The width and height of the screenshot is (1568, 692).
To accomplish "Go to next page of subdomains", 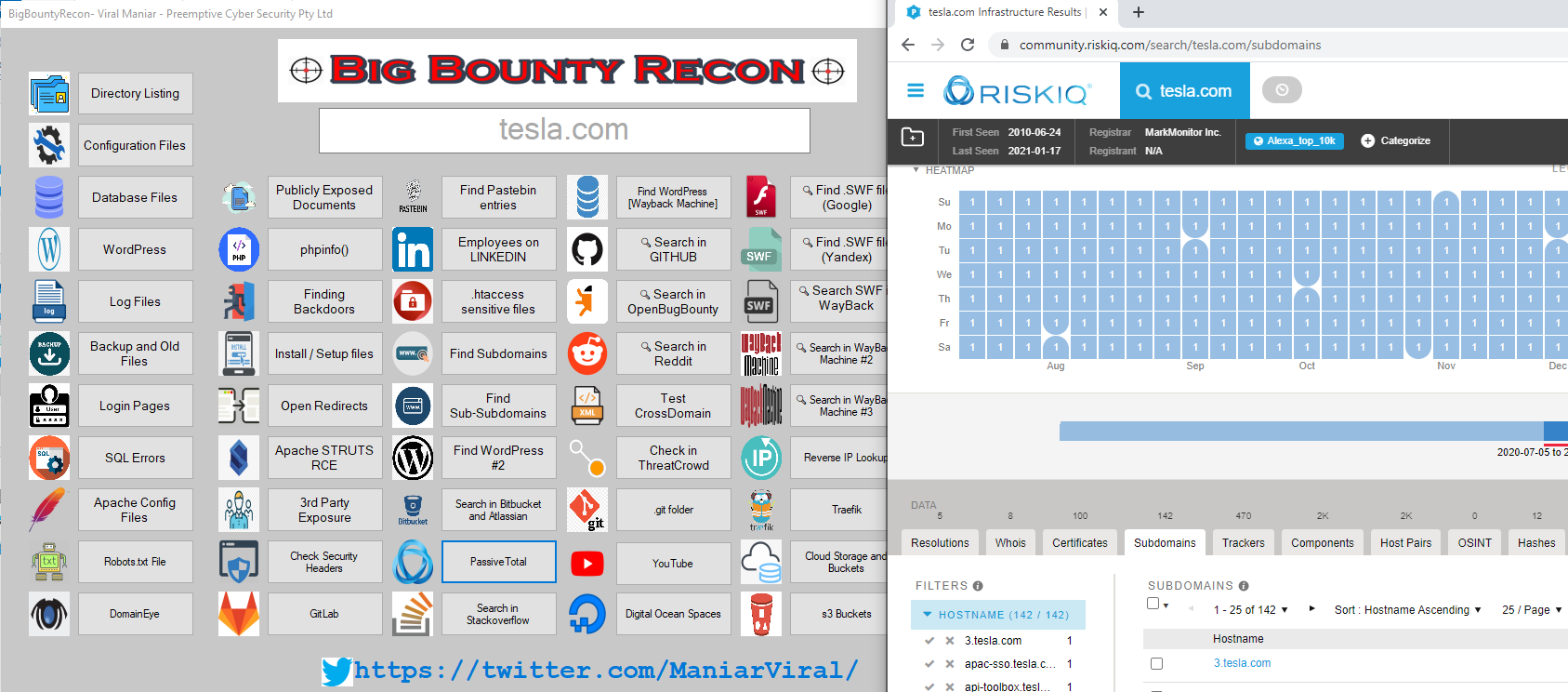I will coord(1311,609).
